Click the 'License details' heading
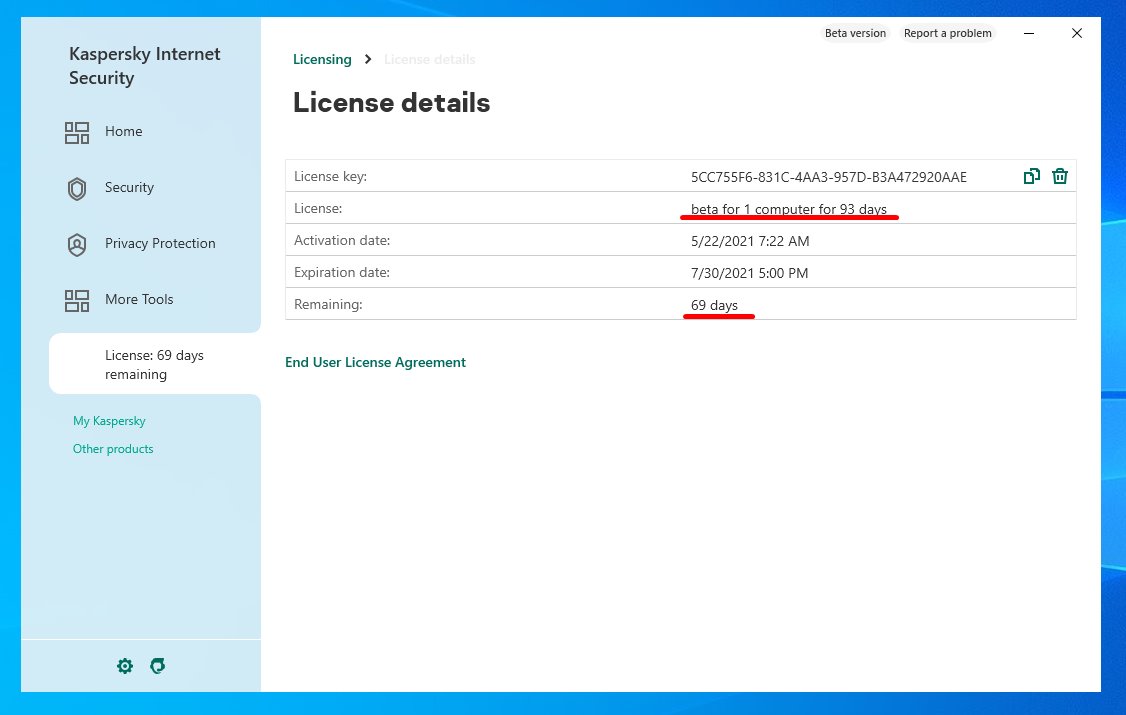This screenshot has height=715, width=1126. pyautogui.click(x=391, y=103)
